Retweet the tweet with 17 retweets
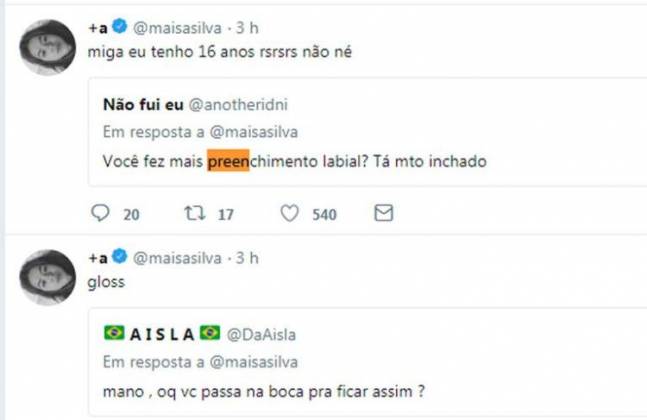 (x=195, y=213)
